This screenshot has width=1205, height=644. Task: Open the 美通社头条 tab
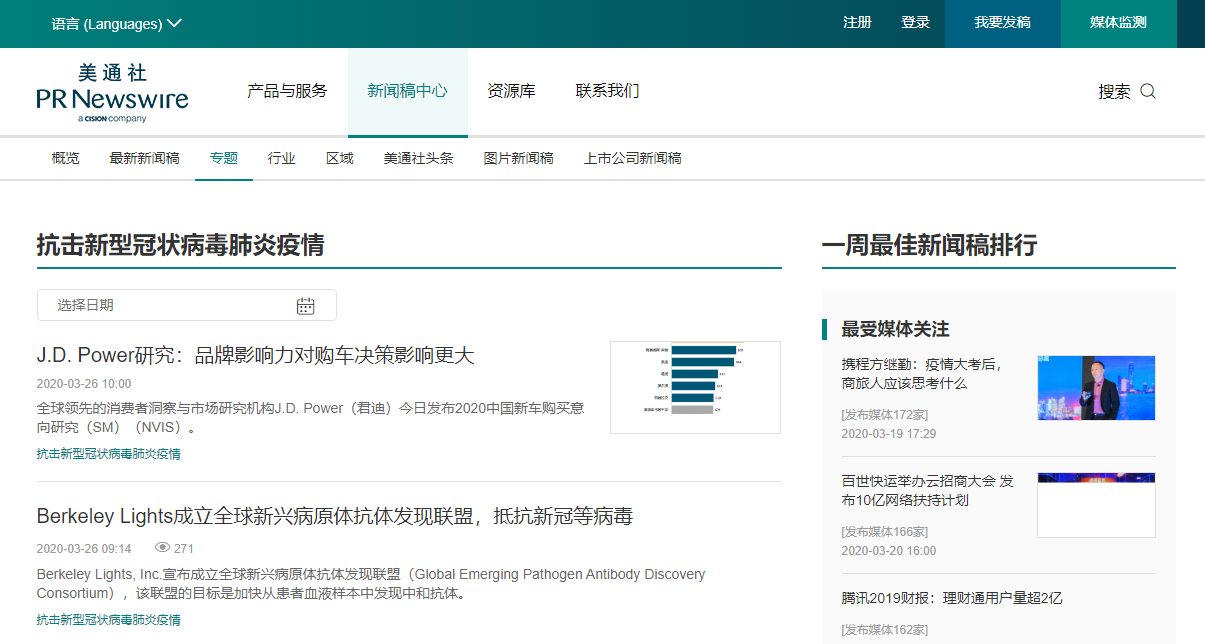418,158
